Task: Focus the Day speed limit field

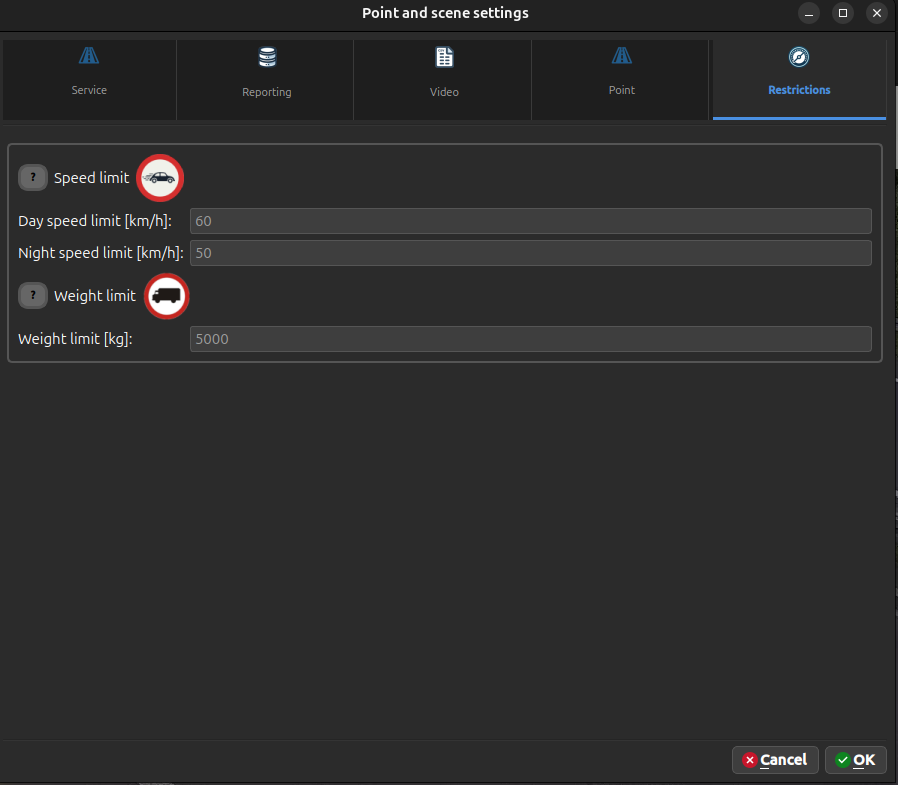Action: click(x=530, y=221)
